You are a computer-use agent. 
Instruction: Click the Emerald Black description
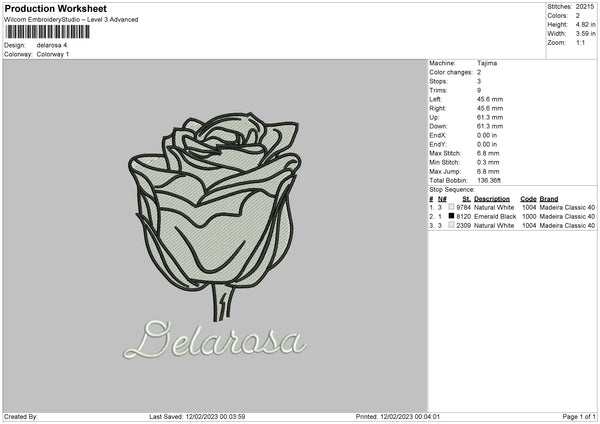click(x=495, y=217)
